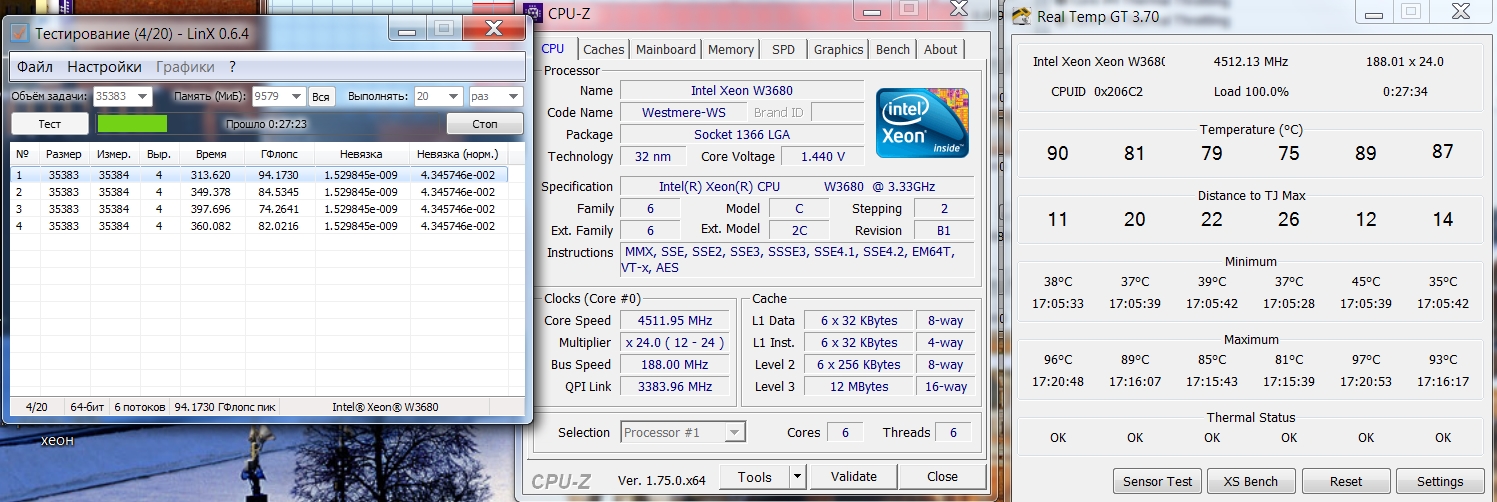Open the Графики menu in LinX
1497x502 pixels.
tap(185, 67)
